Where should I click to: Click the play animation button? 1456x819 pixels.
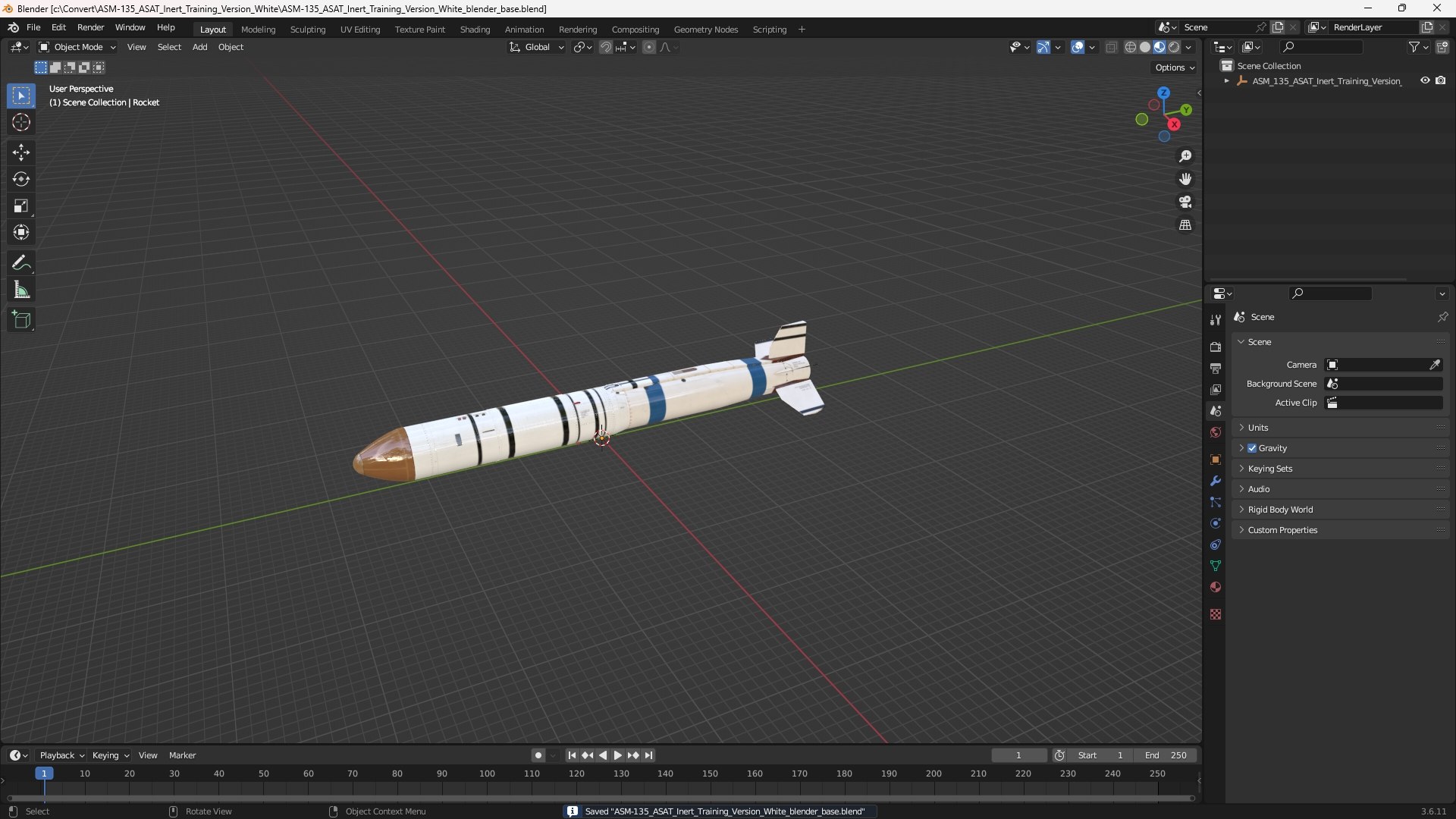click(x=617, y=755)
